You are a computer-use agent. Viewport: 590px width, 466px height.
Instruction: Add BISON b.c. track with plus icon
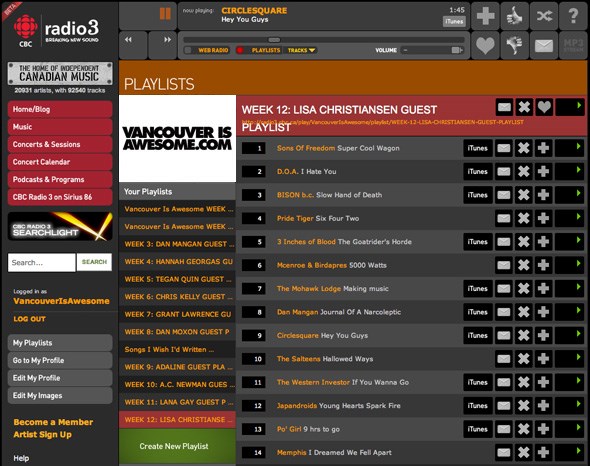[x=543, y=195]
